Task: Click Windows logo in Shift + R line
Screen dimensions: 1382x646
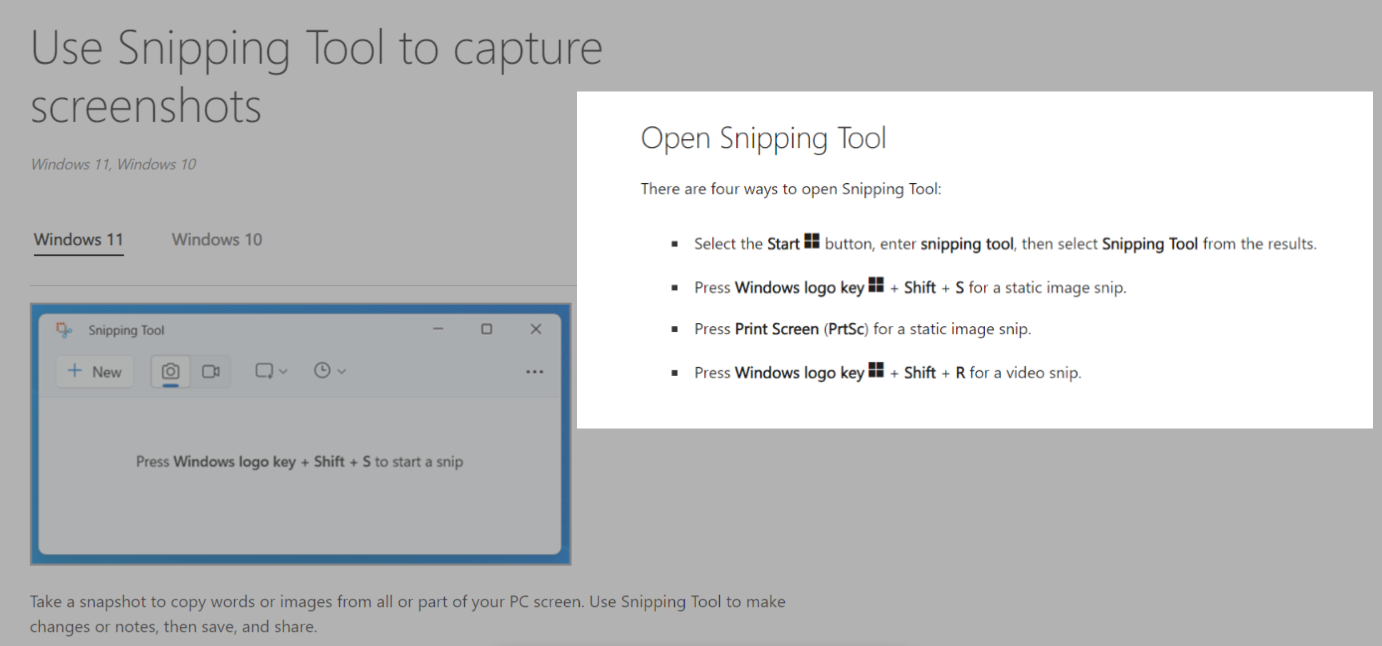Action: pyautogui.click(x=876, y=371)
